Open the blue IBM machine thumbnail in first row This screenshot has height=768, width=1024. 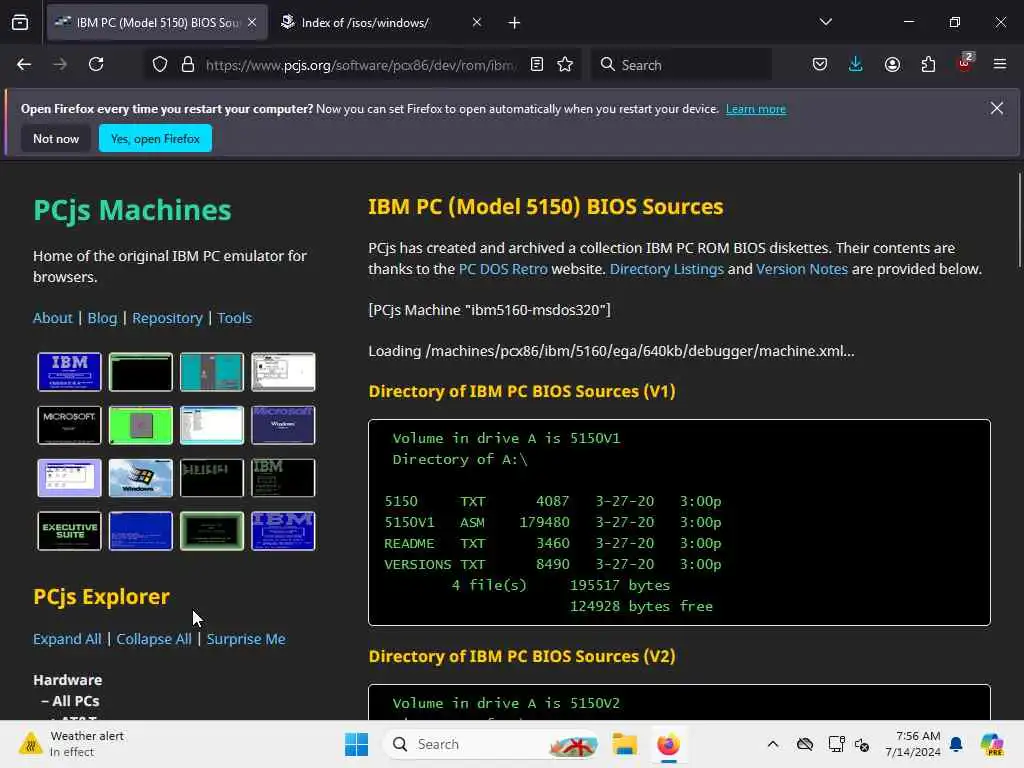click(69, 372)
